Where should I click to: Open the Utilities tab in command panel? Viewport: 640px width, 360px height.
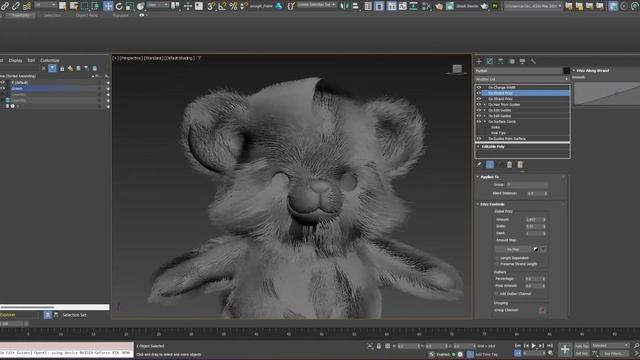(x=533, y=61)
